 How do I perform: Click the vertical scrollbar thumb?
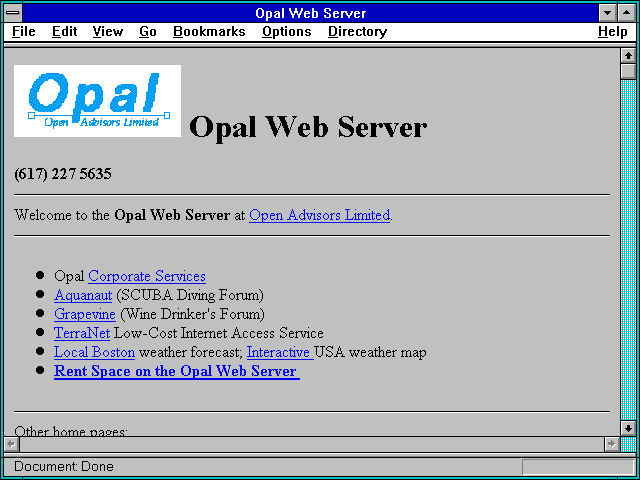628,71
